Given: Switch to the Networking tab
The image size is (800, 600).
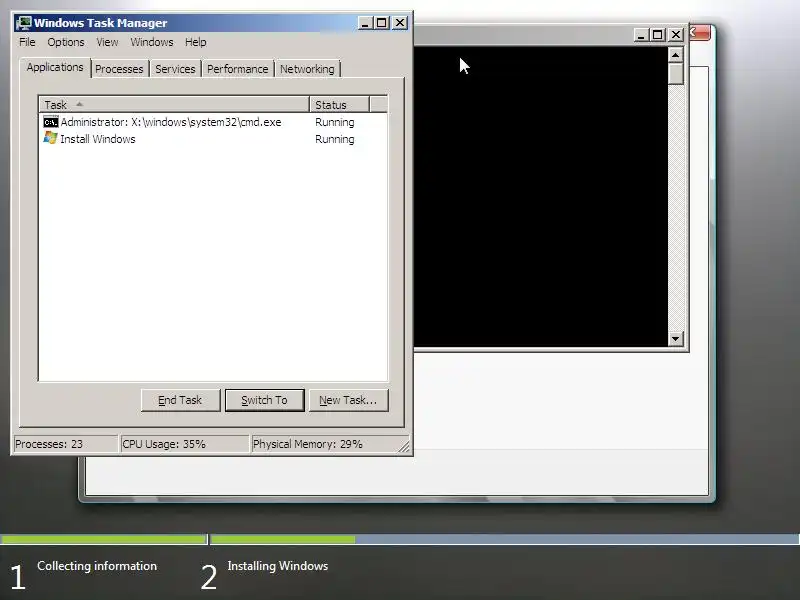Looking at the screenshot, I should coord(307,69).
